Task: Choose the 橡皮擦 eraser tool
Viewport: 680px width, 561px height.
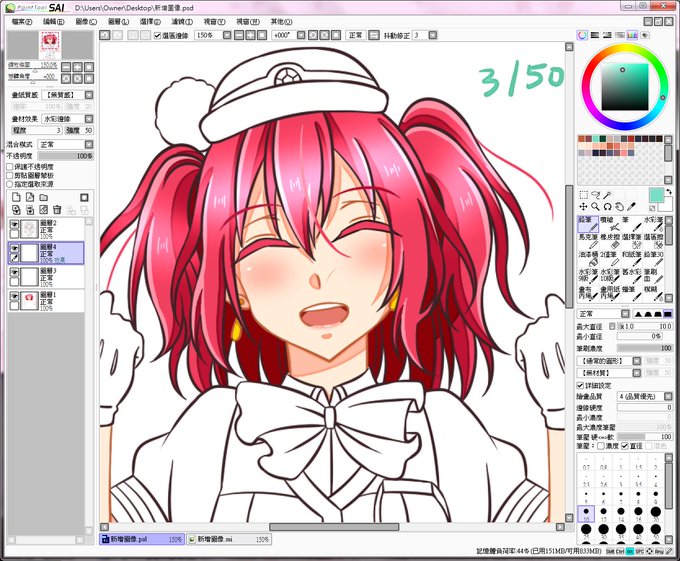Action: [x=610, y=241]
